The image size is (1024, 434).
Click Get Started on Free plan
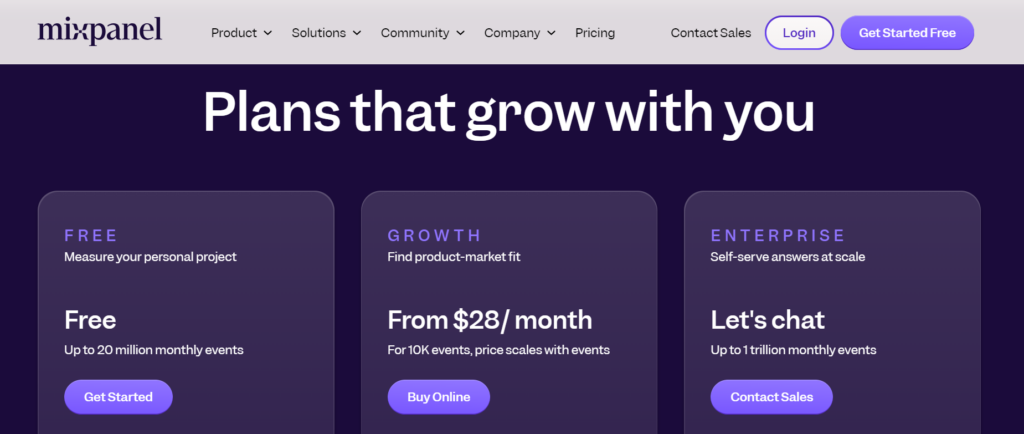(x=118, y=397)
